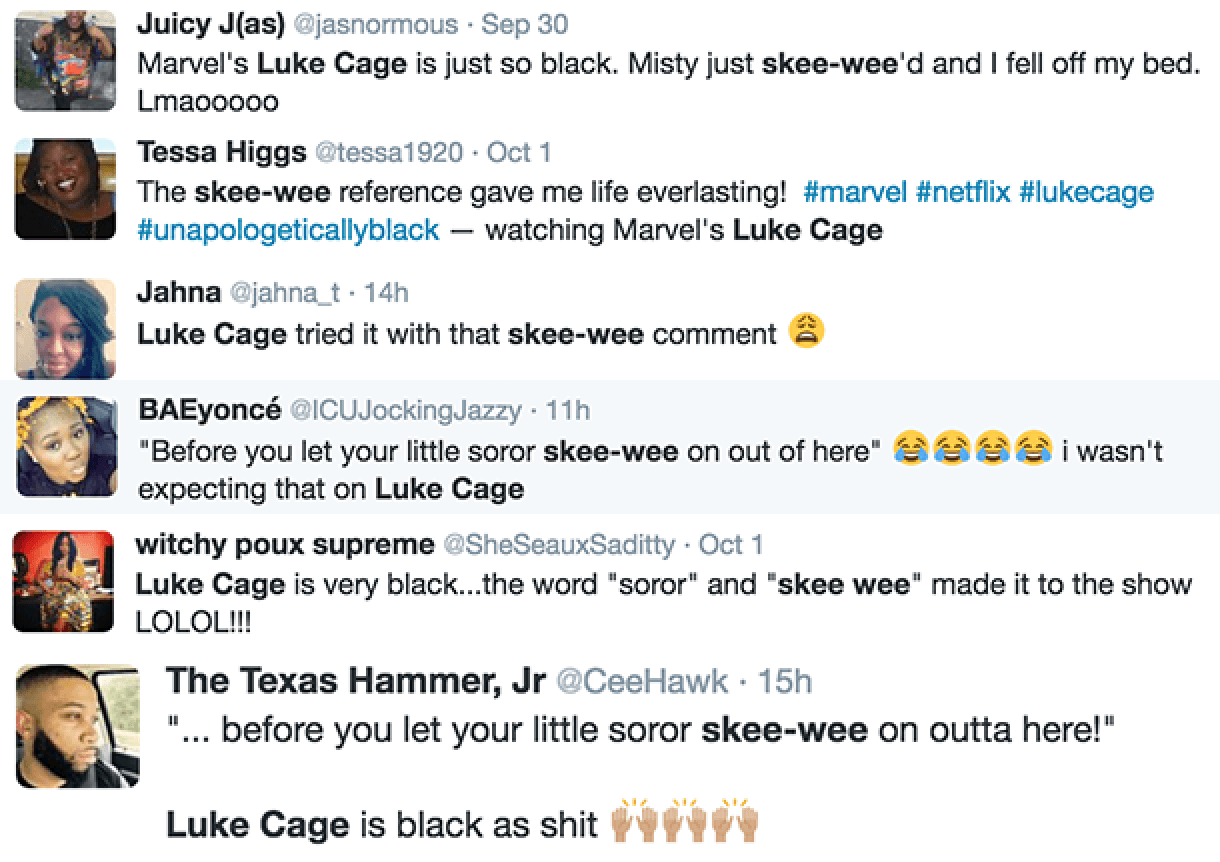Viewport: 1220px width, 862px height.
Task: Click the #lukecage hashtag
Action: point(1087,191)
